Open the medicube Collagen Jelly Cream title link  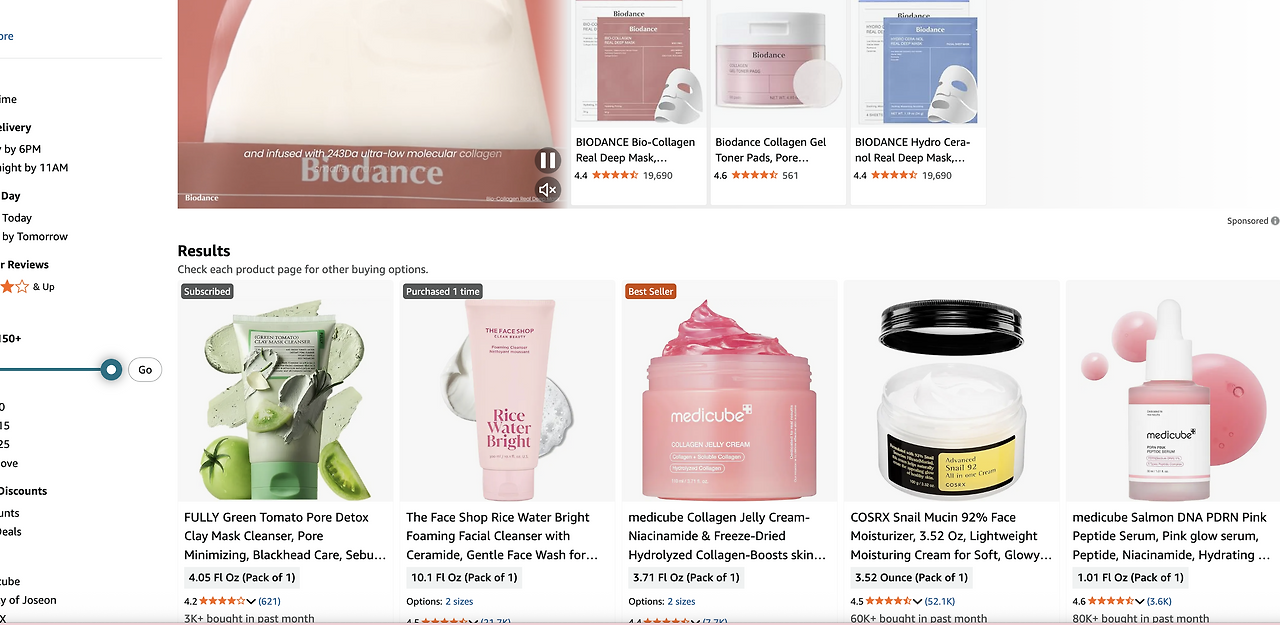[x=727, y=536]
